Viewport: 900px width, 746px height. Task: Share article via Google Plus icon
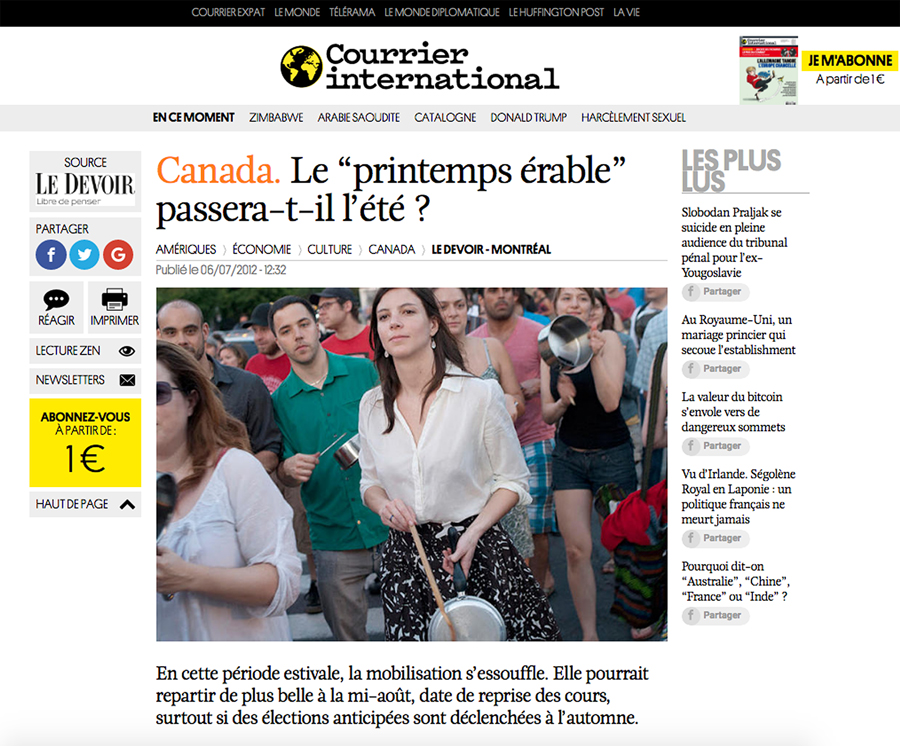coord(118,254)
